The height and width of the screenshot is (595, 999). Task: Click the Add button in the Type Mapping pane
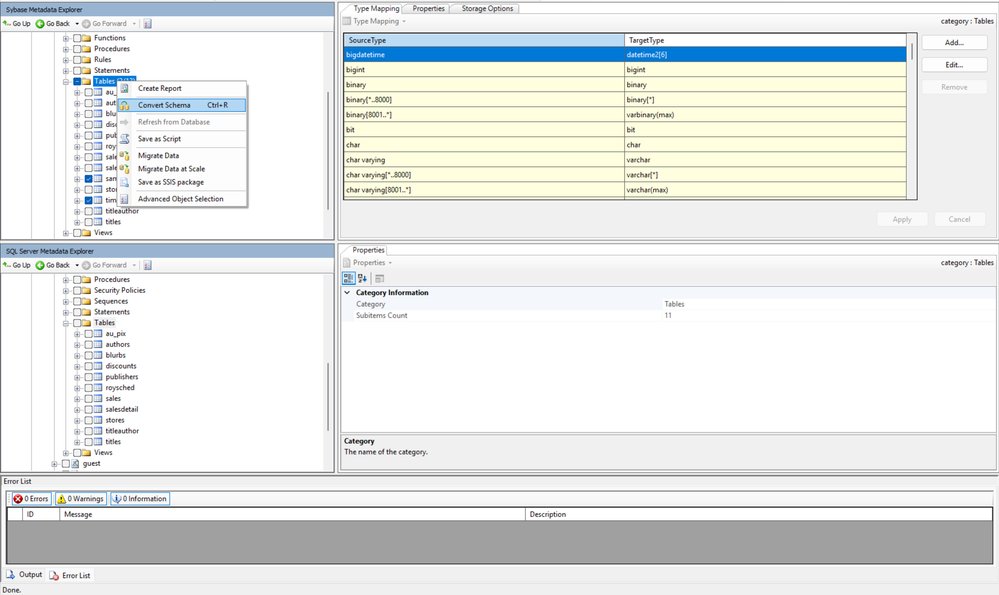pos(953,42)
